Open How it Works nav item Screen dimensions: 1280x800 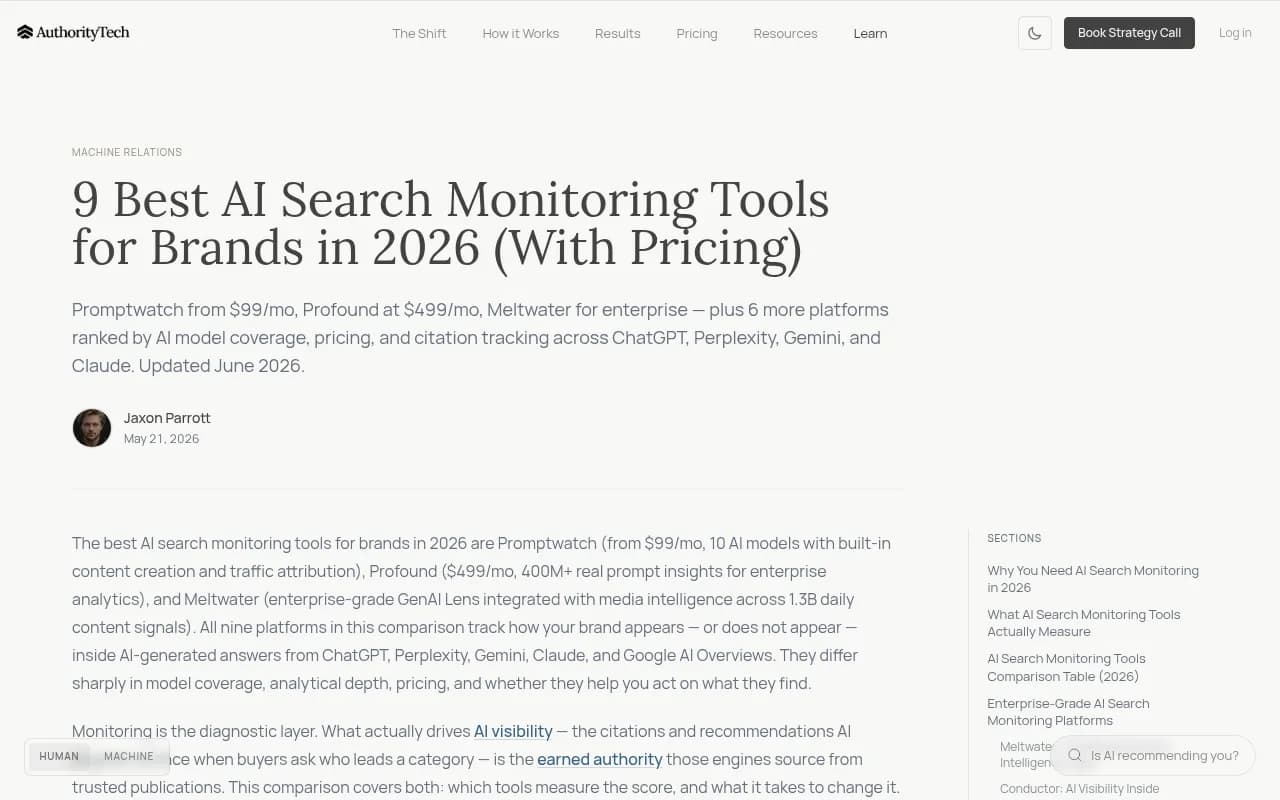[x=520, y=33]
